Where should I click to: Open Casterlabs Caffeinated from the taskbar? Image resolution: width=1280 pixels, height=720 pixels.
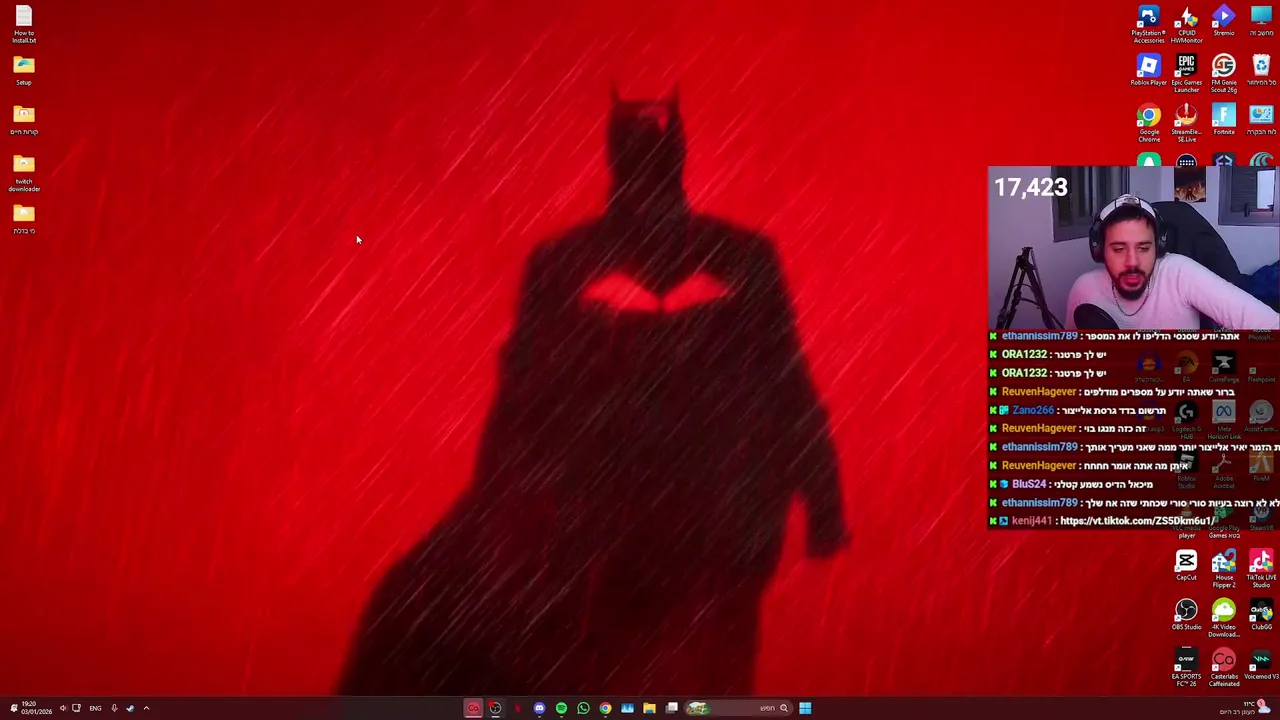coord(473,708)
